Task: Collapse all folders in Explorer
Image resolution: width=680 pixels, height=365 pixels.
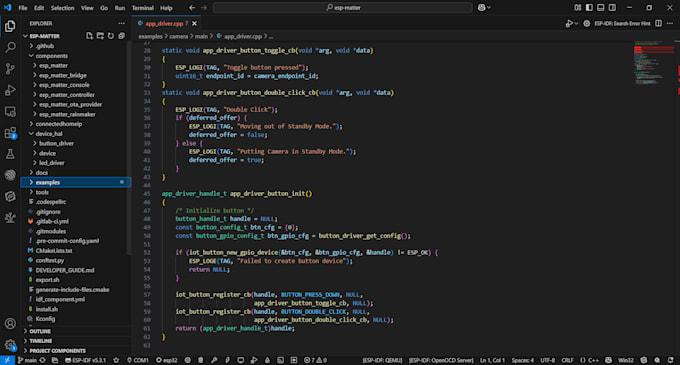Action: (122, 36)
